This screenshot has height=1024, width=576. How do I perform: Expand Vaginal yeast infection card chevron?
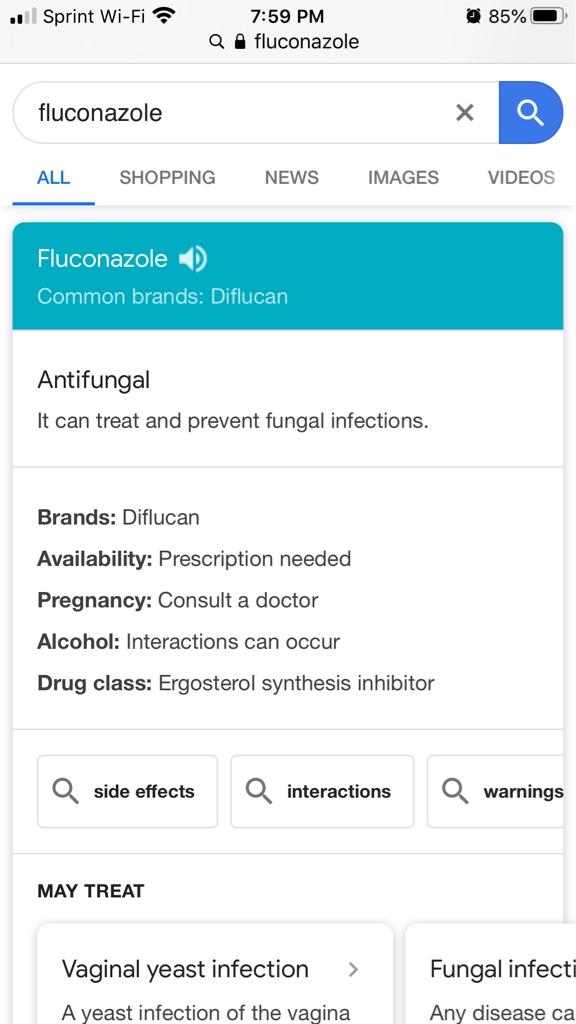[x=353, y=969]
